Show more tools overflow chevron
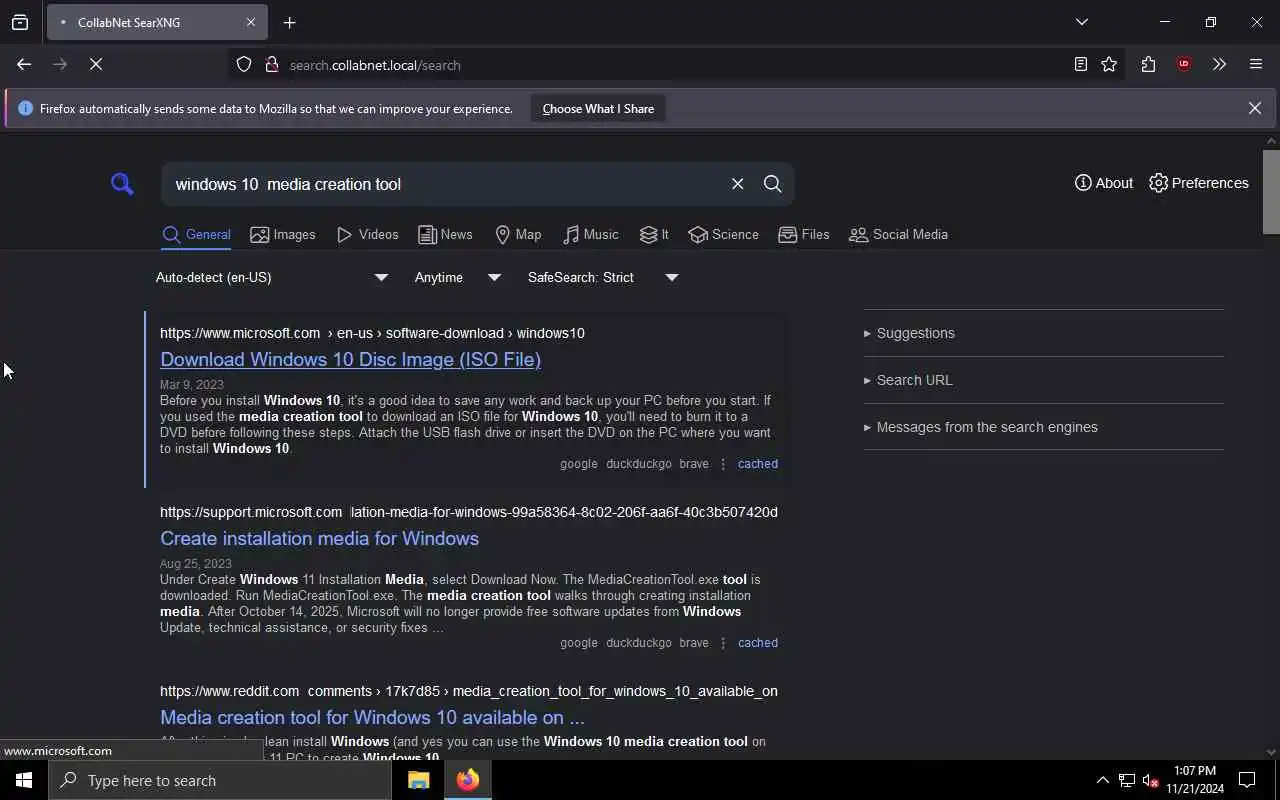Image resolution: width=1280 pixels, height=800 pixels. pos(1219,65)
